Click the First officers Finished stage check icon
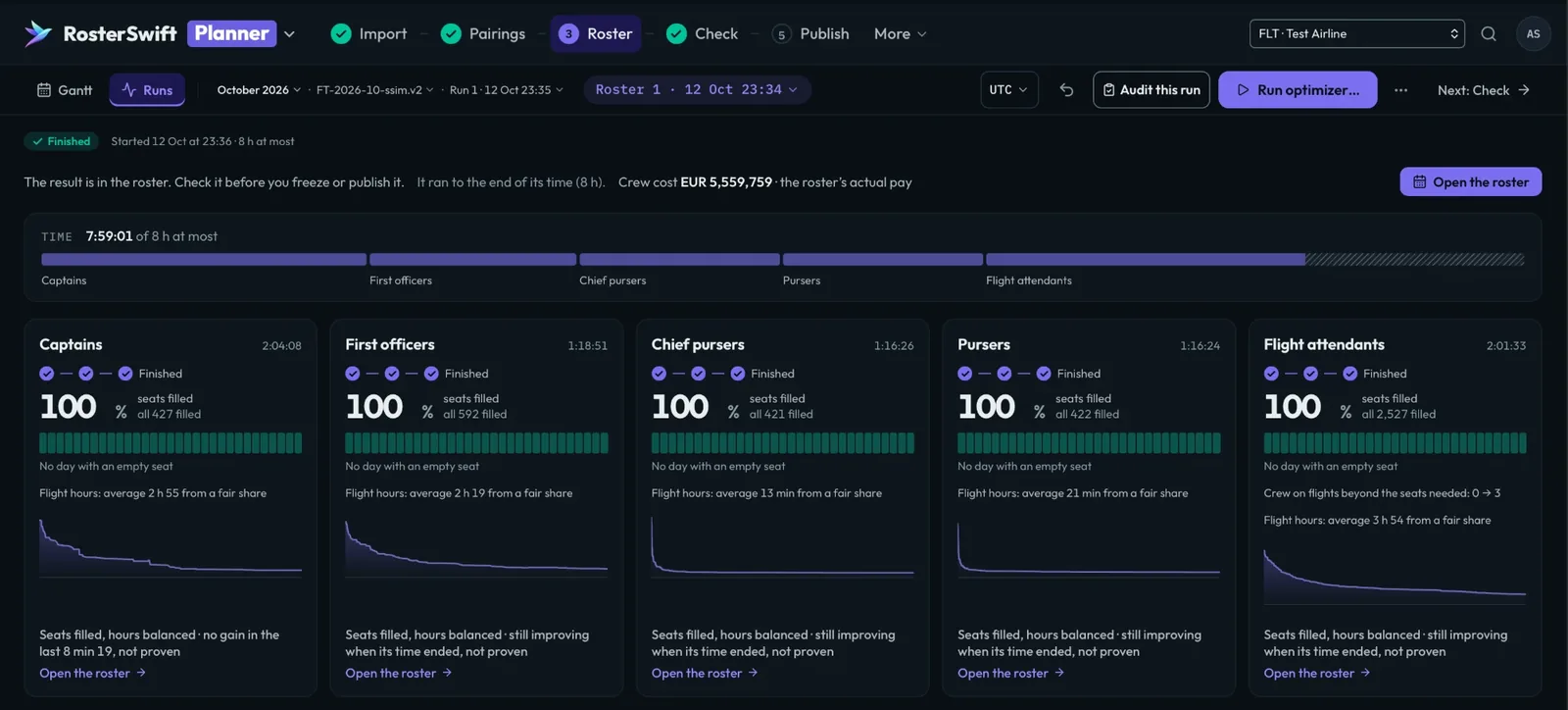1568x710 pixels. [x=431, y=374]
